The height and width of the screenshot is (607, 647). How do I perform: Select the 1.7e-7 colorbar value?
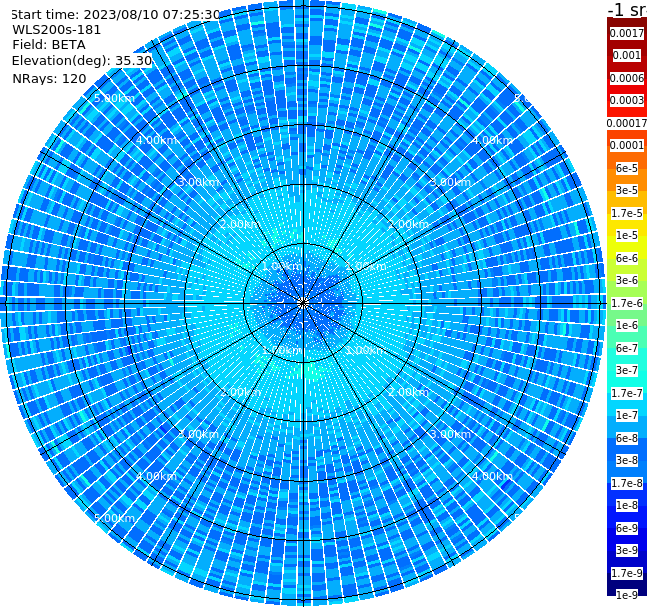[x=627, y=393]
